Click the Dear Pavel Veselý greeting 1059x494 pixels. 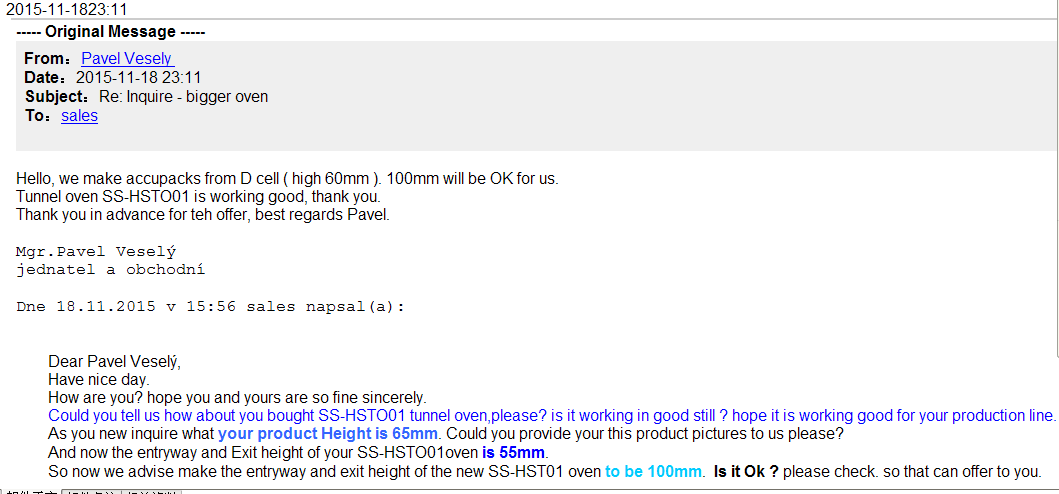(114, 362)
